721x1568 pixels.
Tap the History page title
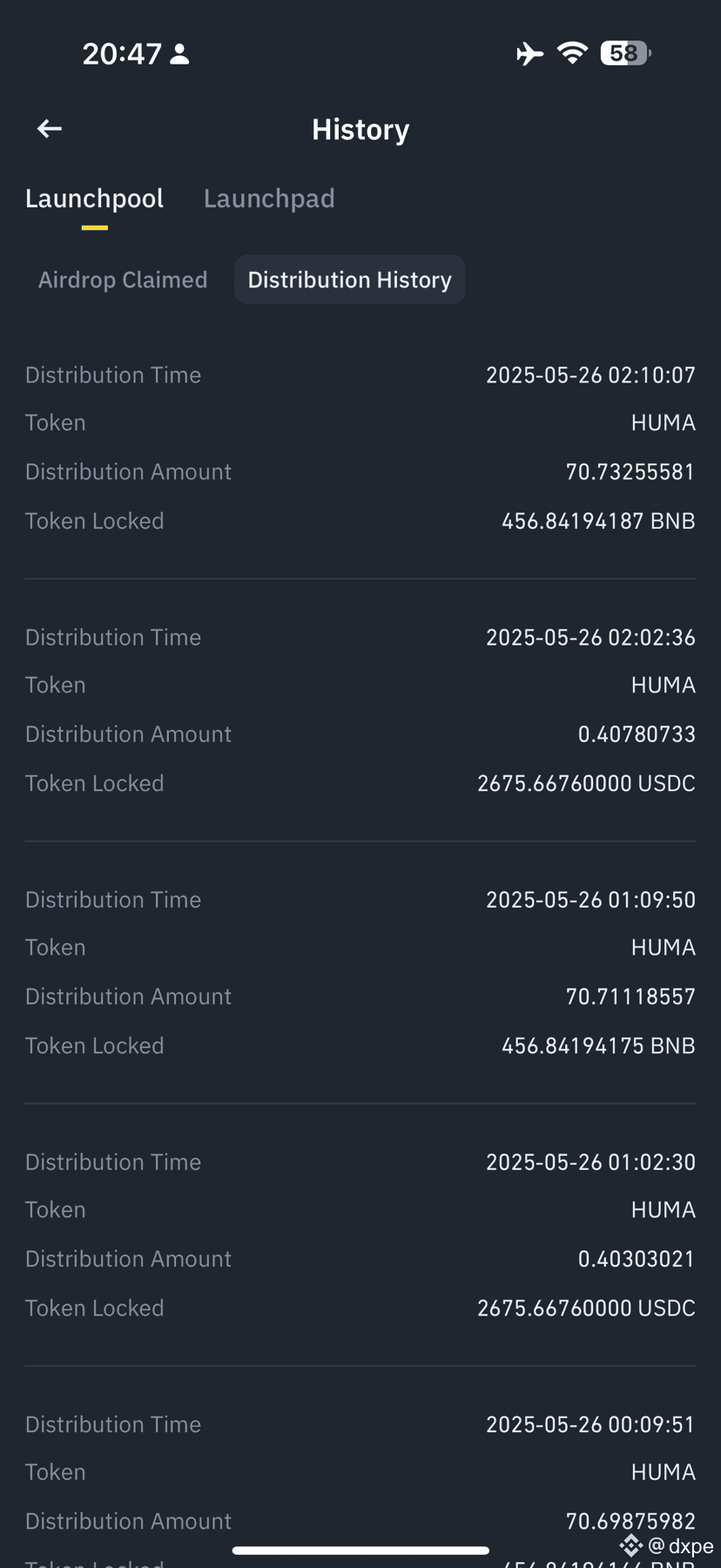pos(360,130)
